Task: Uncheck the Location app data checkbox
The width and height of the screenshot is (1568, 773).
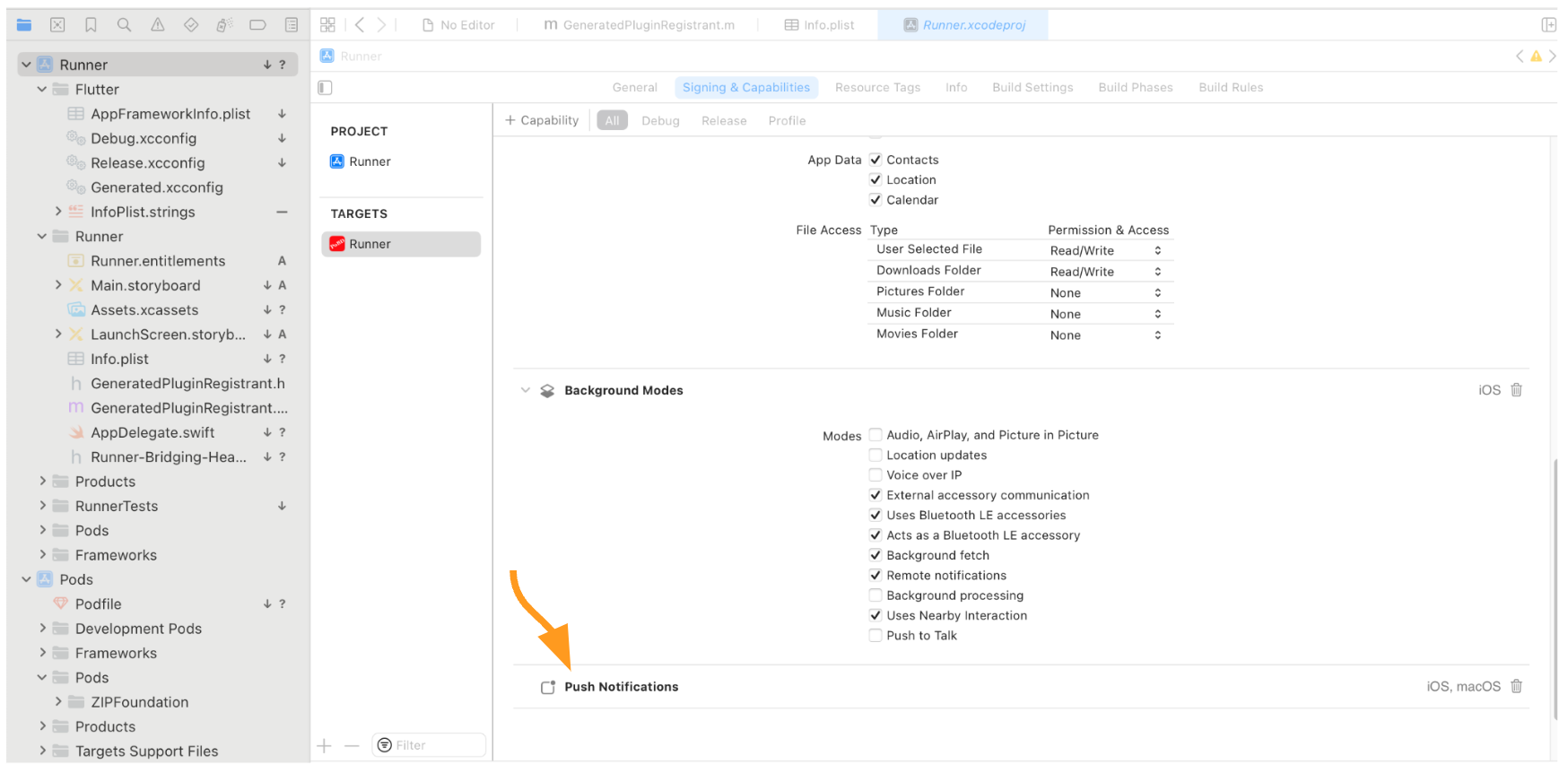Action: tap(875, 179)
